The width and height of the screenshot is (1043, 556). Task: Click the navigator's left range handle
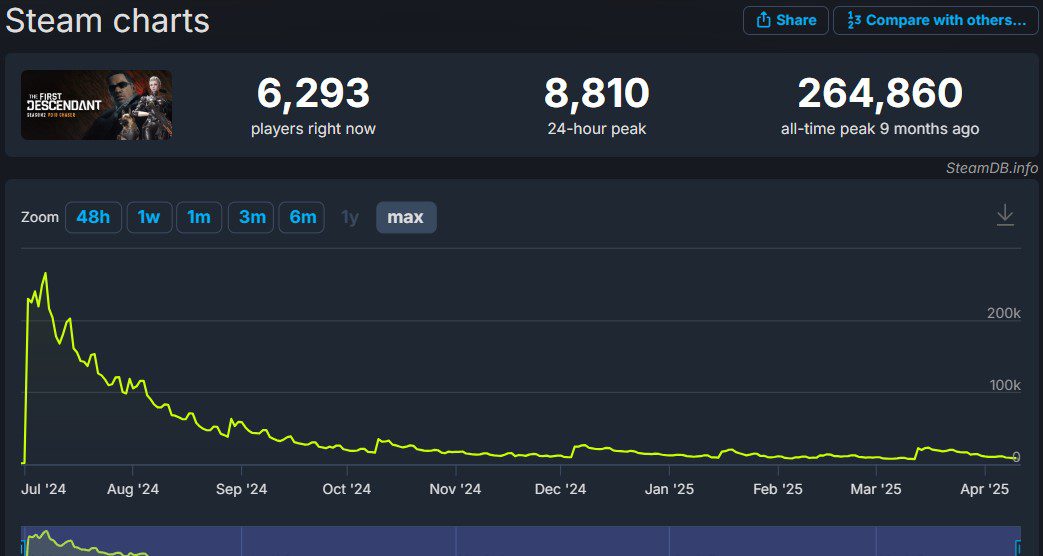tap(23, 546)
